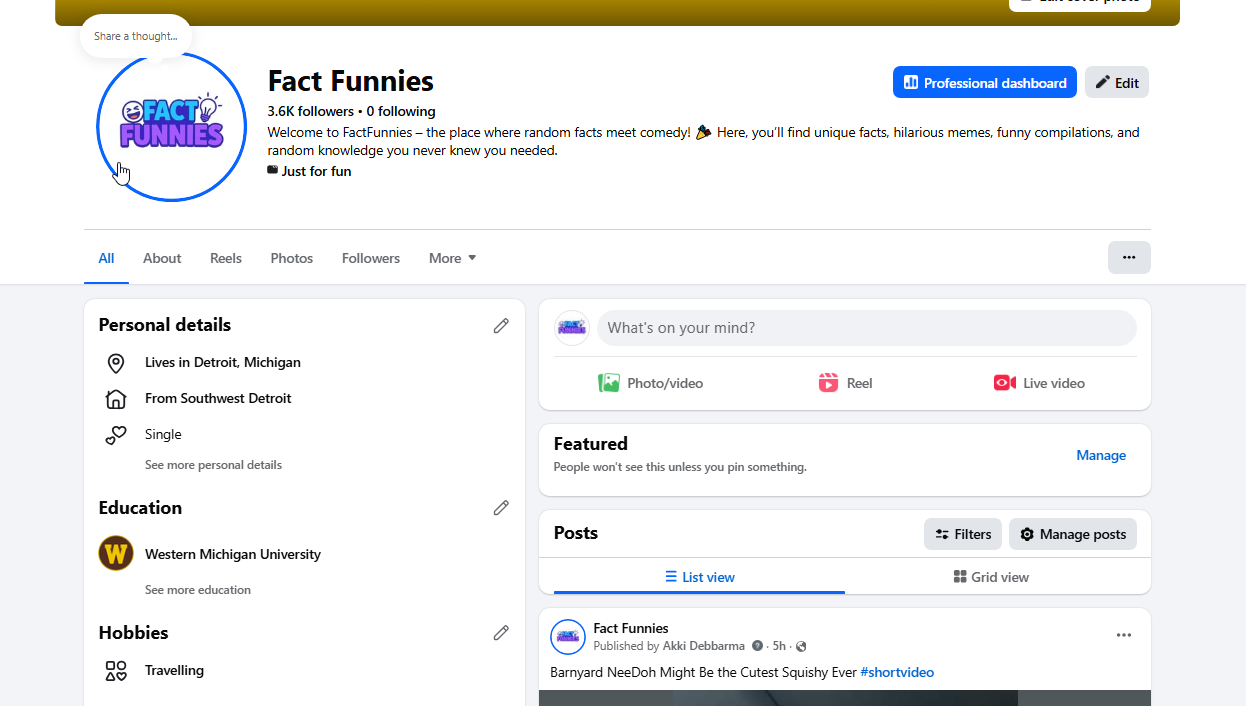This screenshot has width=1246, height=706.
Task: Open the Fact Funnies post author link
Action: point(631,628)
